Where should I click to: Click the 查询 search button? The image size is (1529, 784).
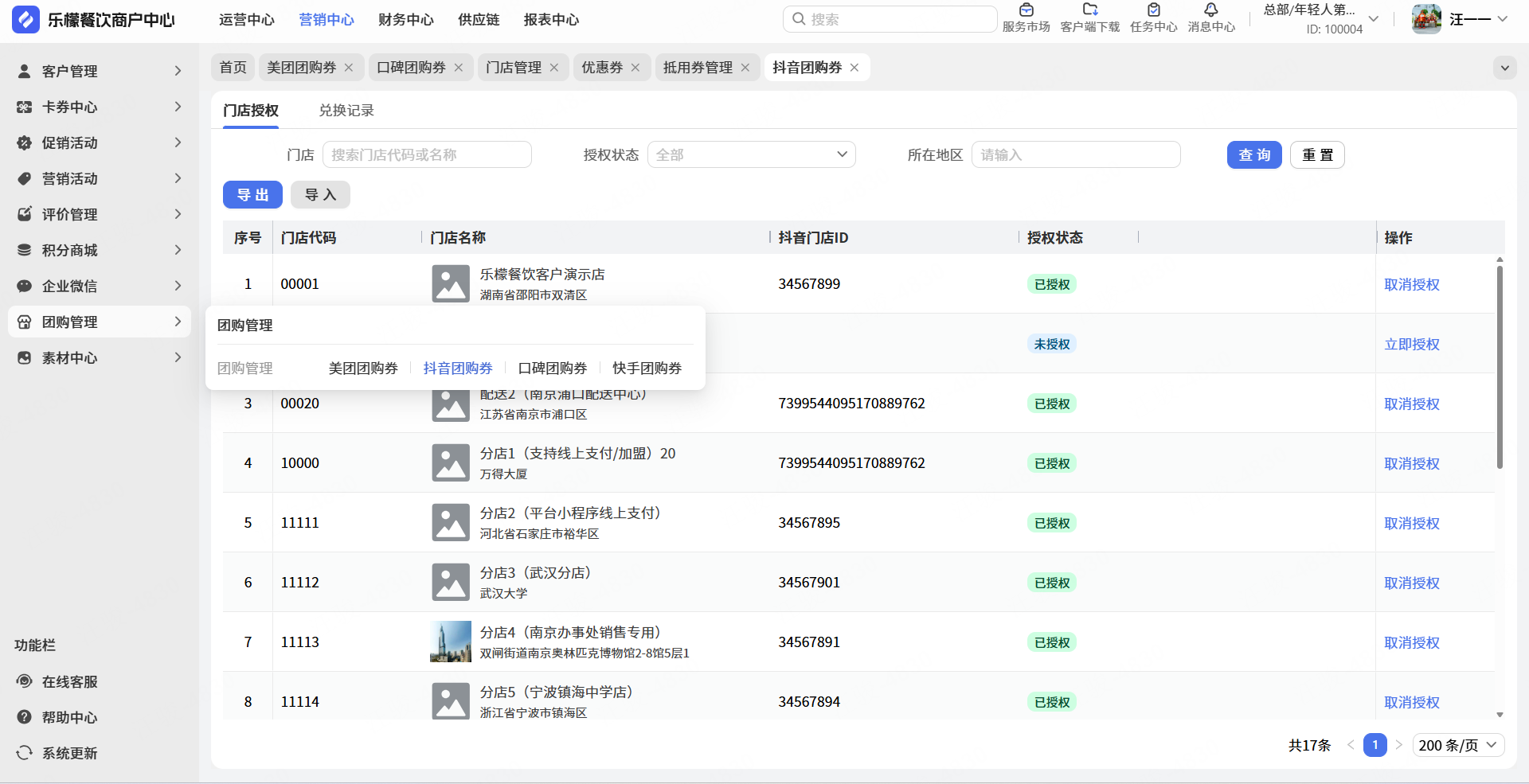pyautogui.click(x=1253, y=154)
